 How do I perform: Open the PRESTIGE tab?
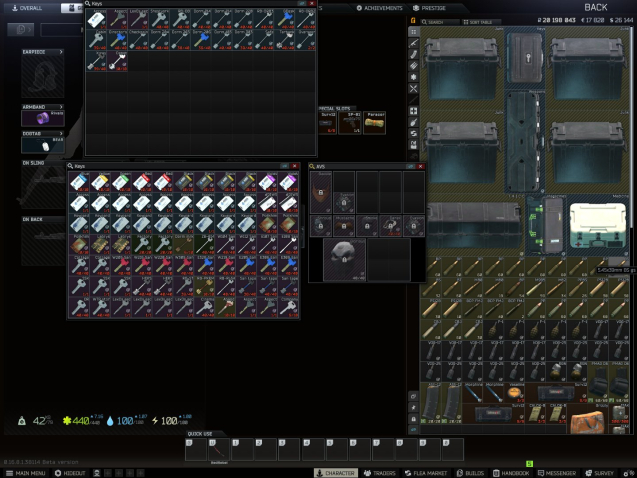(x=429, y=8)
